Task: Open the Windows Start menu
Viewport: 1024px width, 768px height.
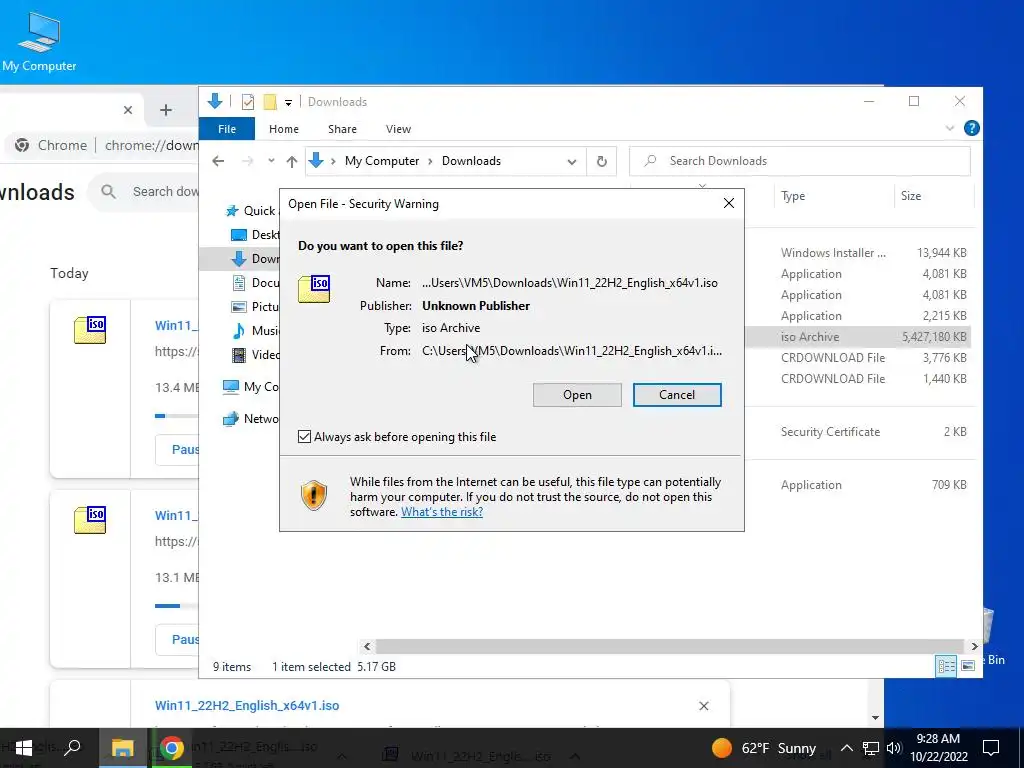Action: click(24, 748)
